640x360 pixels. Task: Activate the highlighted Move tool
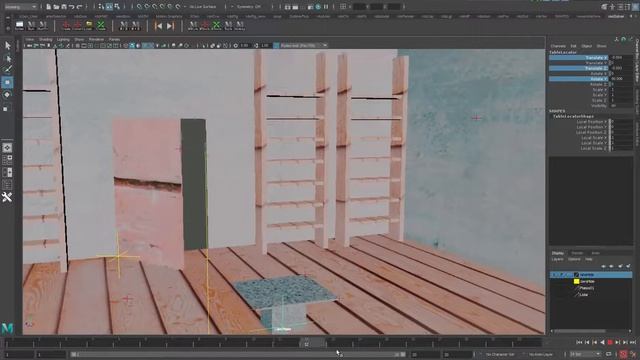click(x=7, y=82)
